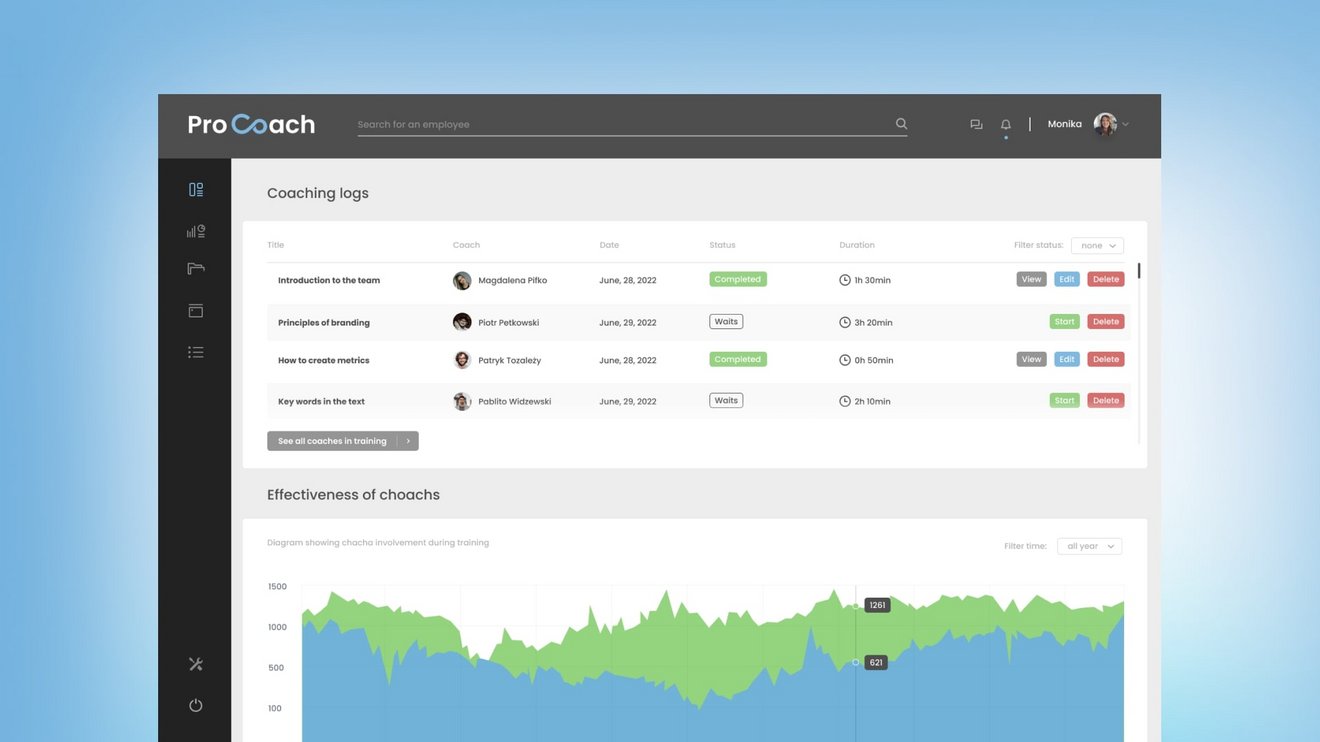Click the search for an employee field
The width and height of the screenshot is (1320, 742).
(620, 125)
